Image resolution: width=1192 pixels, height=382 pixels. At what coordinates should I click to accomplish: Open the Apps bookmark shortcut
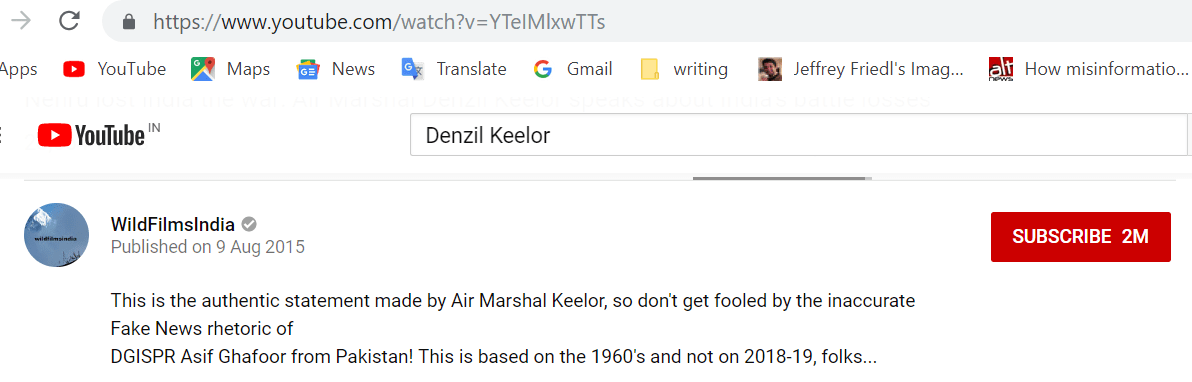(19, 69)
